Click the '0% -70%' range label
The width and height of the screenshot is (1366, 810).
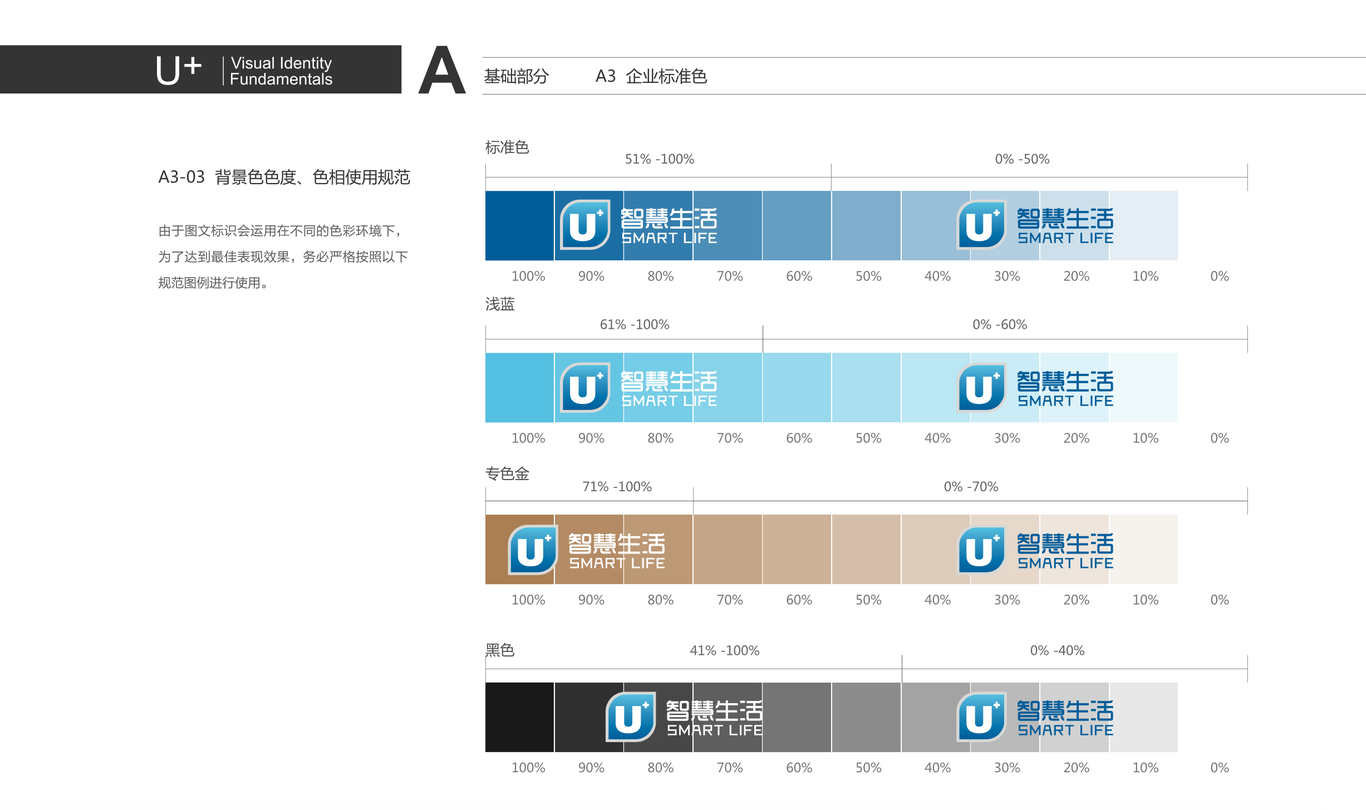(x=971, y=486)
